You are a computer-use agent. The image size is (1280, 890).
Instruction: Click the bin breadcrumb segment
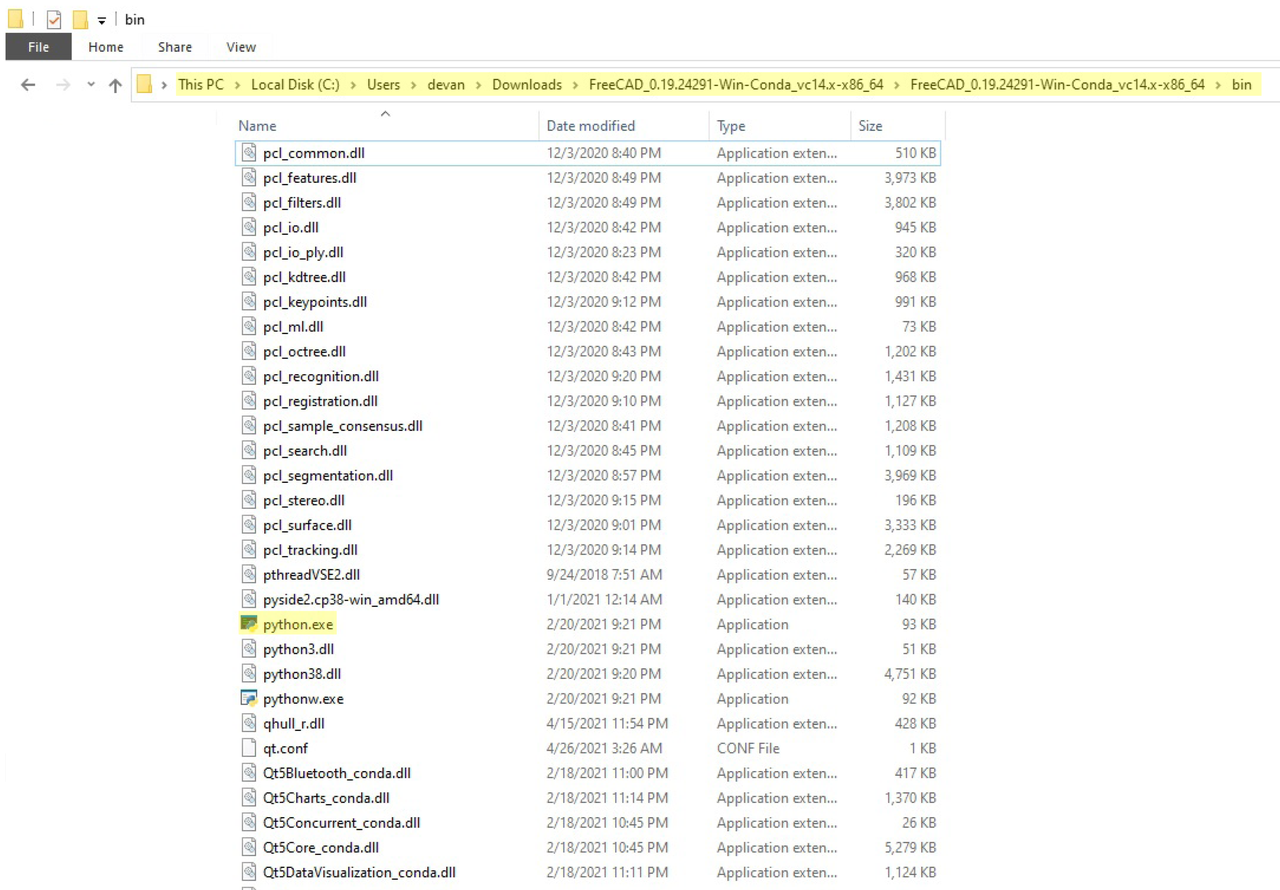pyautogui.click(x=1241, y=85)
